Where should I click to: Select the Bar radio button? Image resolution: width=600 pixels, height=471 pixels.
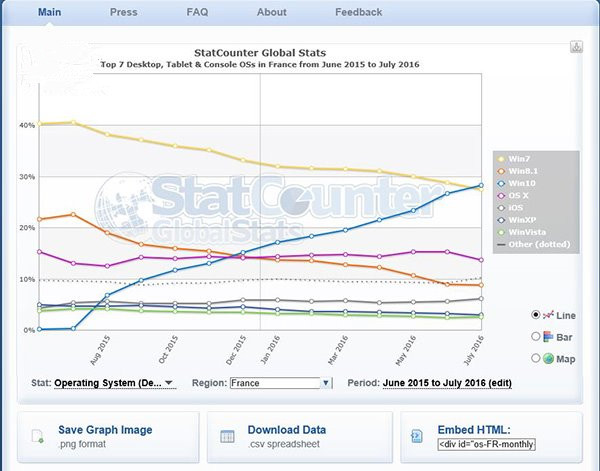(x=534, y=336)
